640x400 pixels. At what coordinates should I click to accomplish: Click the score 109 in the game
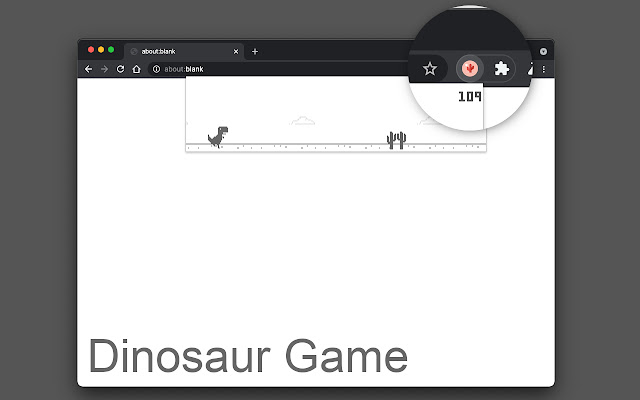(470, 97)
